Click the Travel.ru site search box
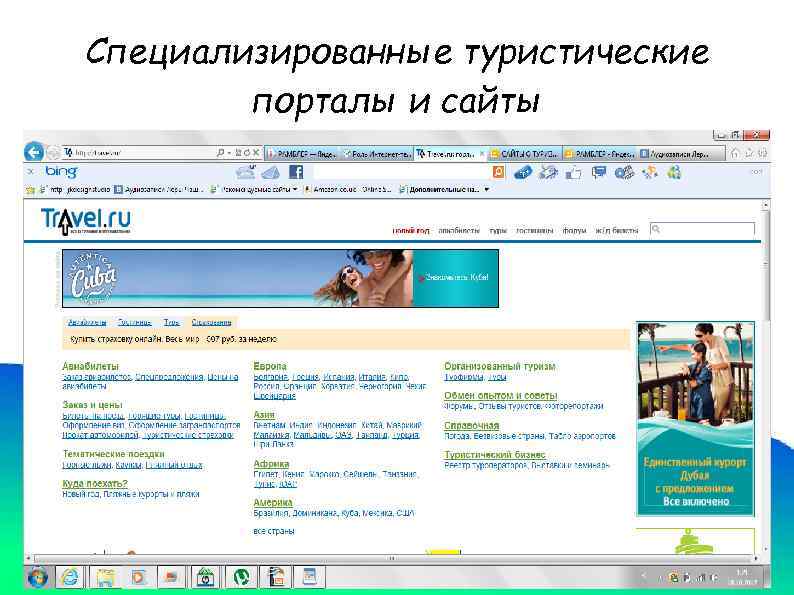Screen dimensions: 794x595 tap(702, 229)
